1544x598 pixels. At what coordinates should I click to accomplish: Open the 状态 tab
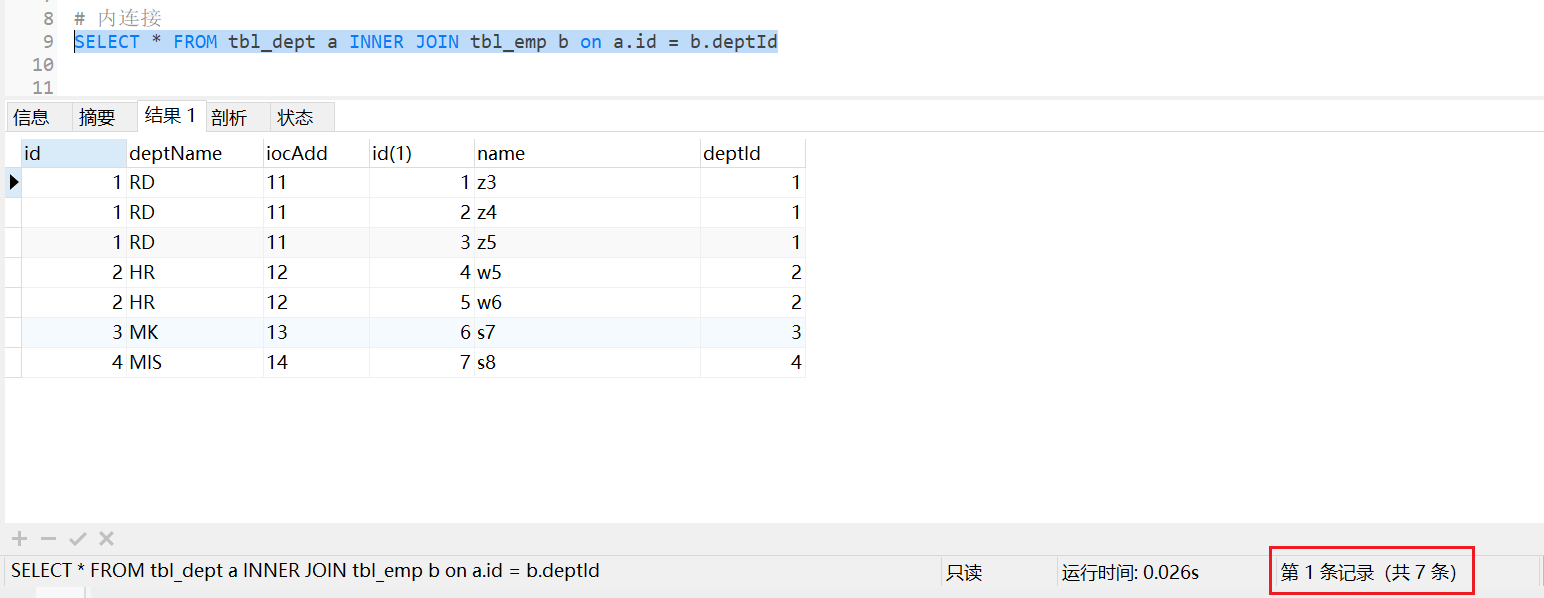(x=295, y=117)
